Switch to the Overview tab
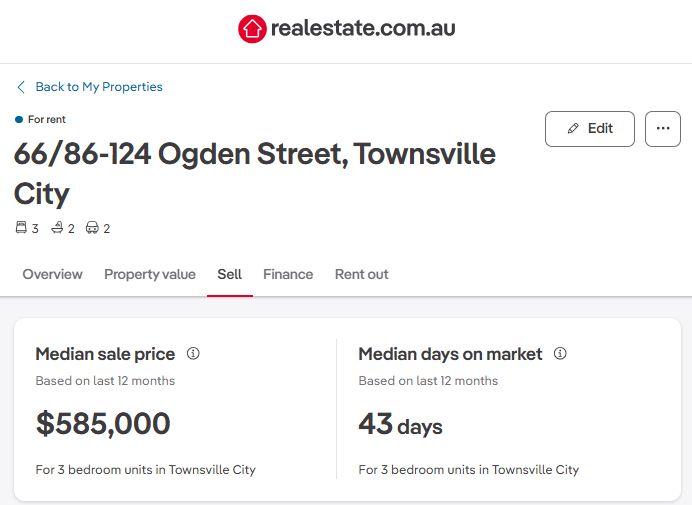 (x=53, y=274)
